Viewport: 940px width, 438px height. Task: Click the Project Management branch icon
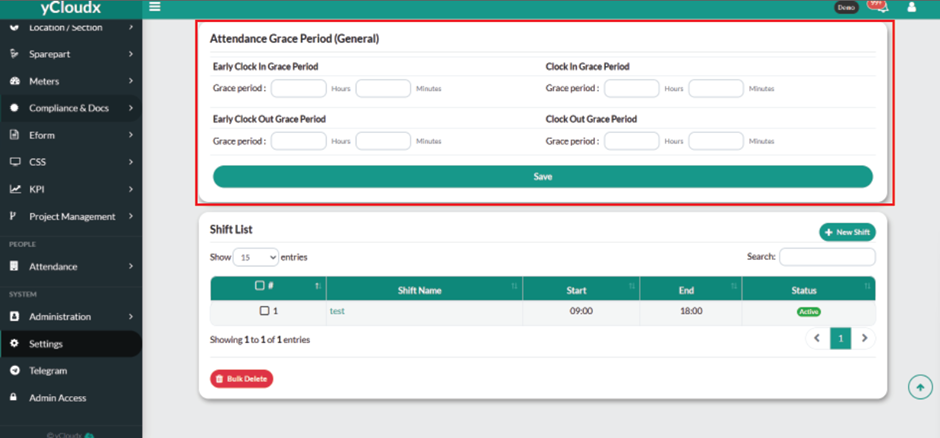(13, 216)
